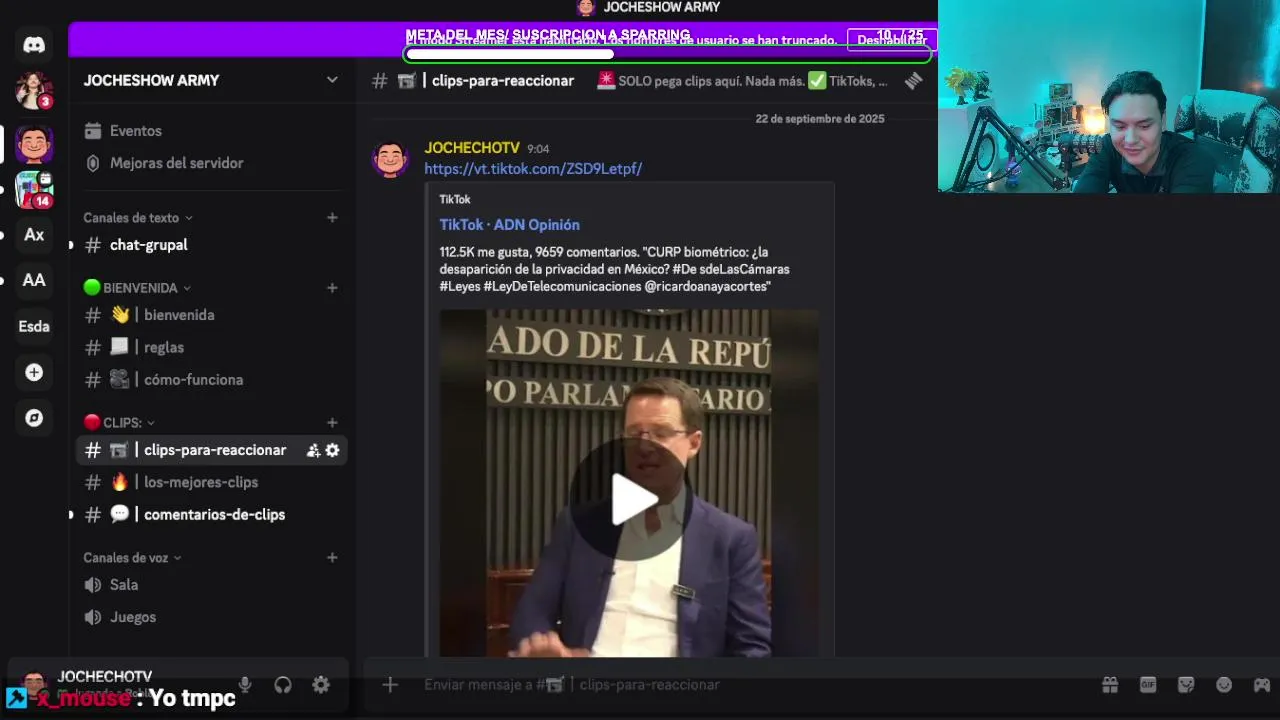This screenshot has height=720, width=1280.
Task: Collapse the BIENVENIDA category
Action: [138, 288]
